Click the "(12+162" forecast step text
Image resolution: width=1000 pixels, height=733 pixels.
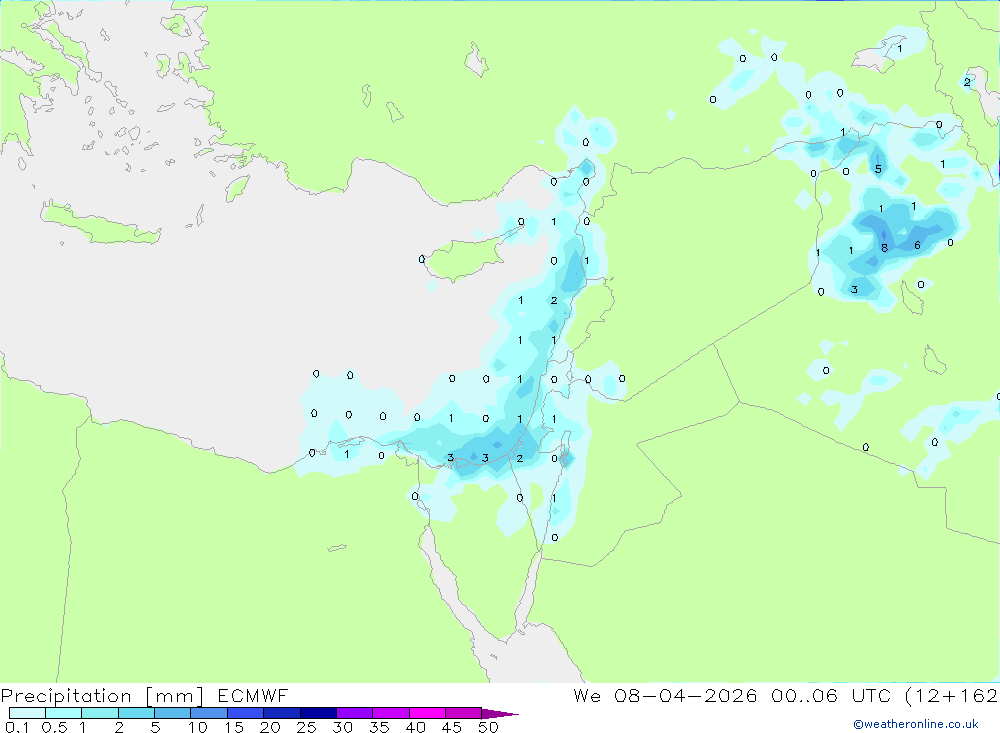[x=952, y=696]
